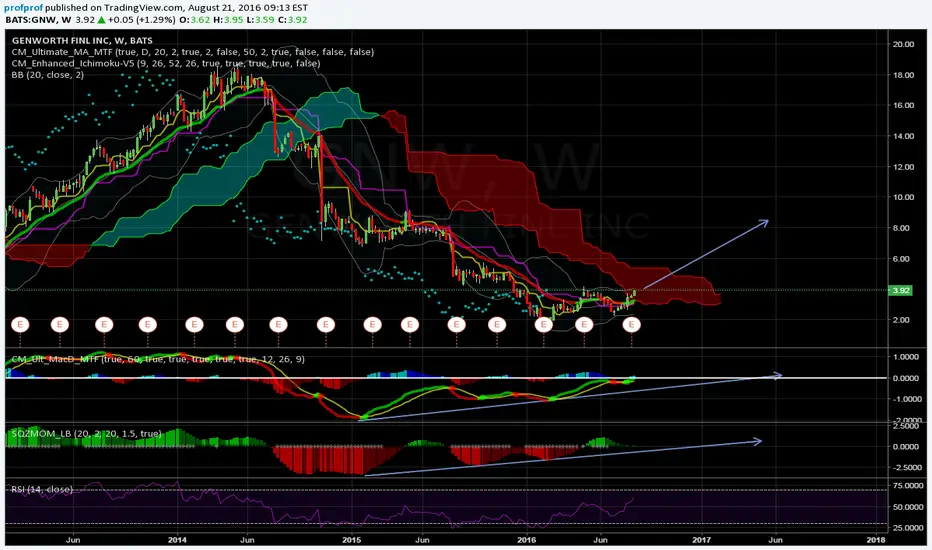Select the CM_Ultimate_MA_MTF indicator legend

tap(193, 52)
